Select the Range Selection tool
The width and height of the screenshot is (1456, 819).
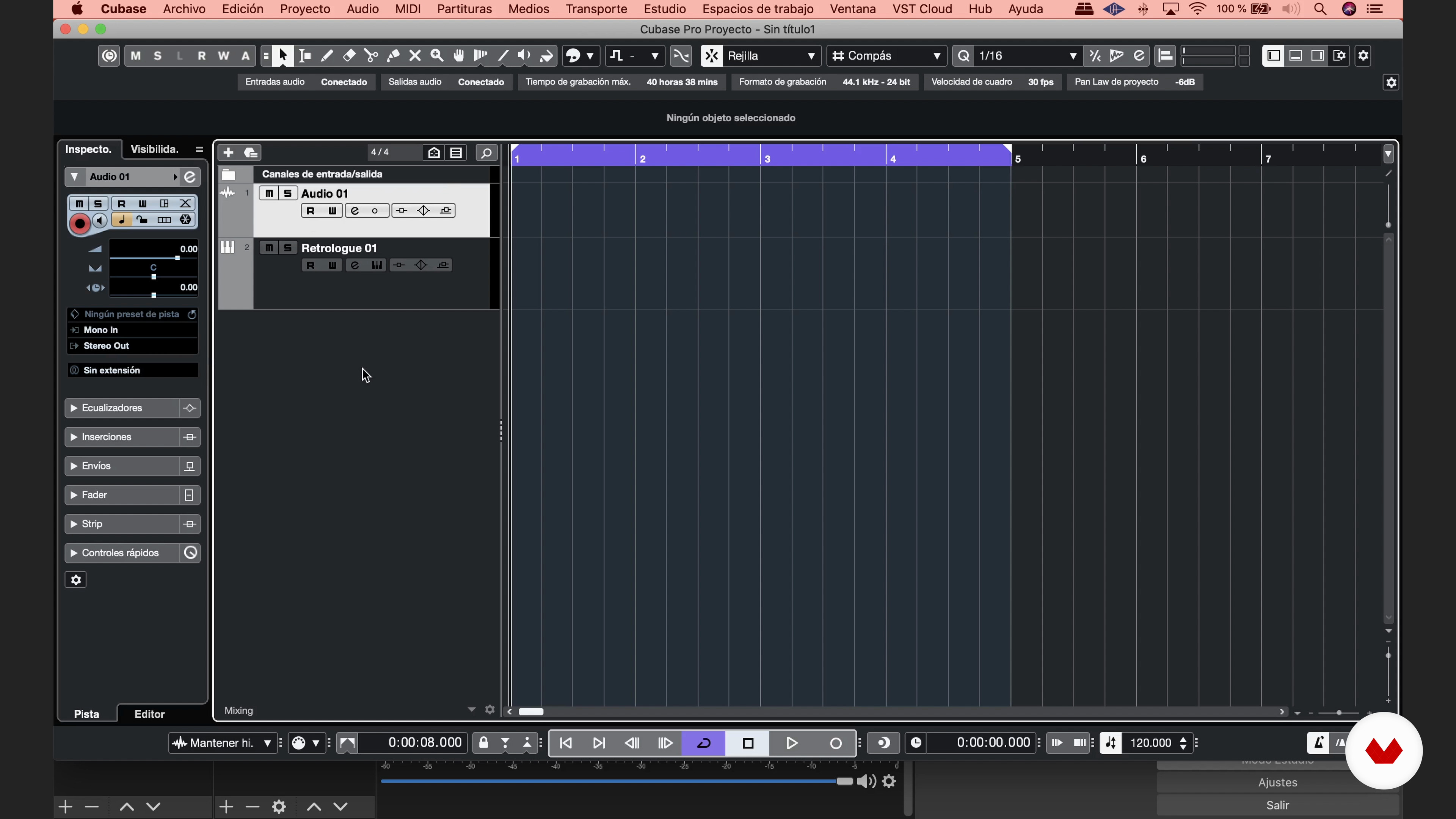pyautogui.click(x=304, y=55)
